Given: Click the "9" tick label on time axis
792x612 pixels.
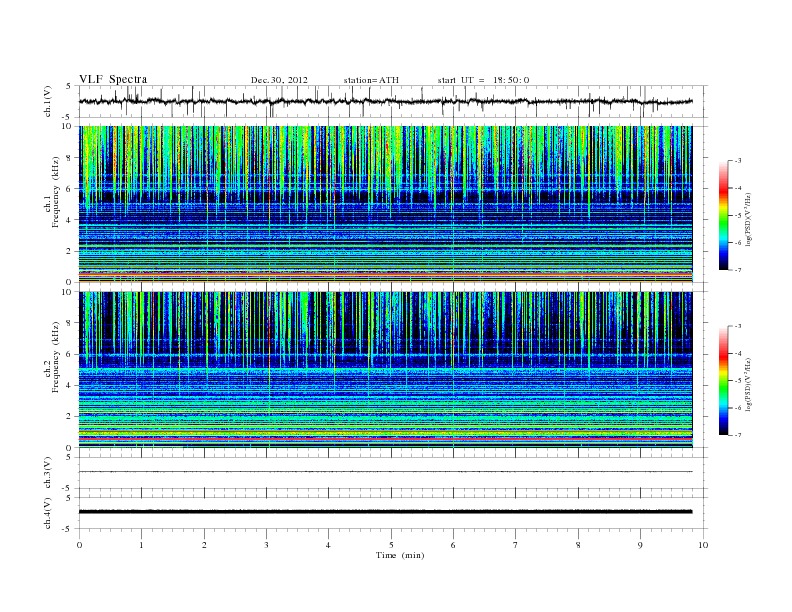Looking at the screenshot, I should coord(640,545).
